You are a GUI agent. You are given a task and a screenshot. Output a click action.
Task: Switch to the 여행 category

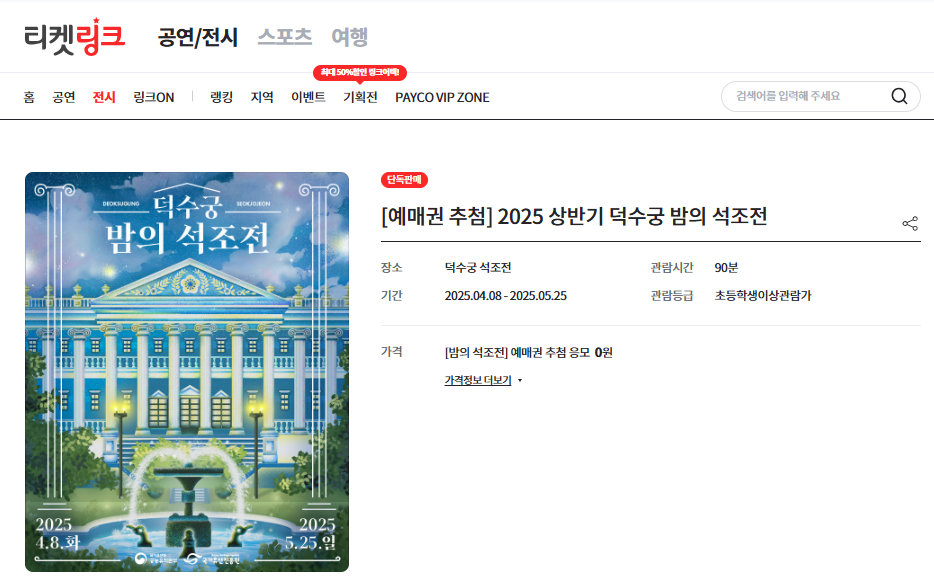tap(350, 37)
